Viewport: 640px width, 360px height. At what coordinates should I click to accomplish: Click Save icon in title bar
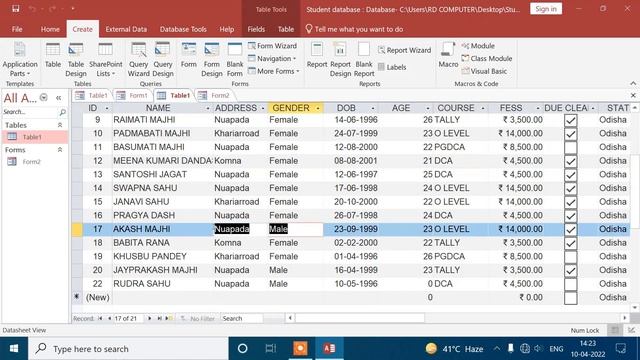(16, 9)
